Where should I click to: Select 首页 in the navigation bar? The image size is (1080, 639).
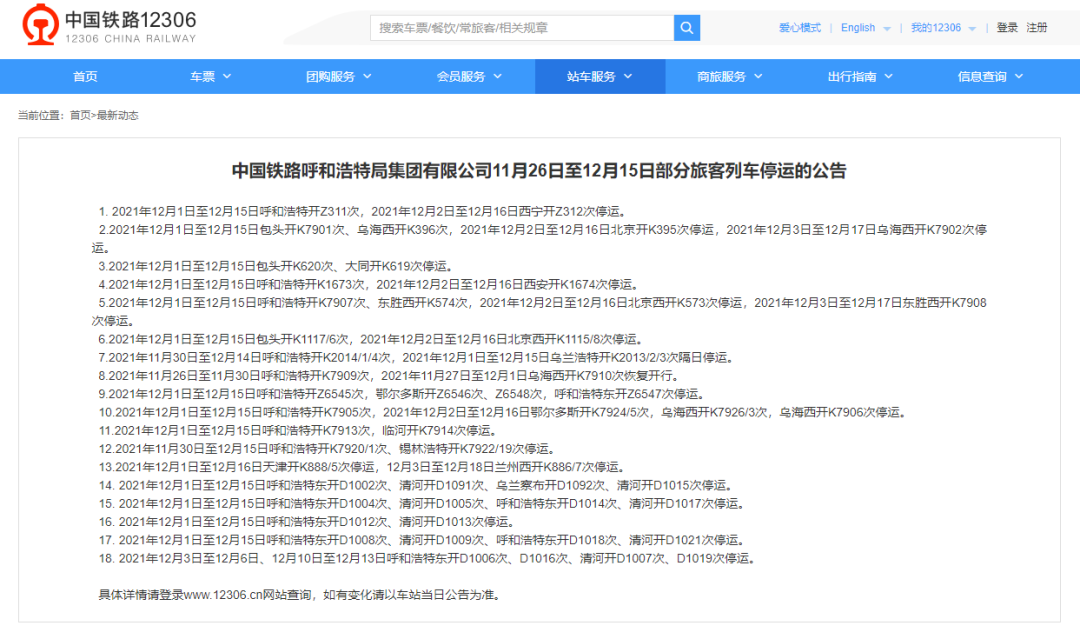point(84,75)
